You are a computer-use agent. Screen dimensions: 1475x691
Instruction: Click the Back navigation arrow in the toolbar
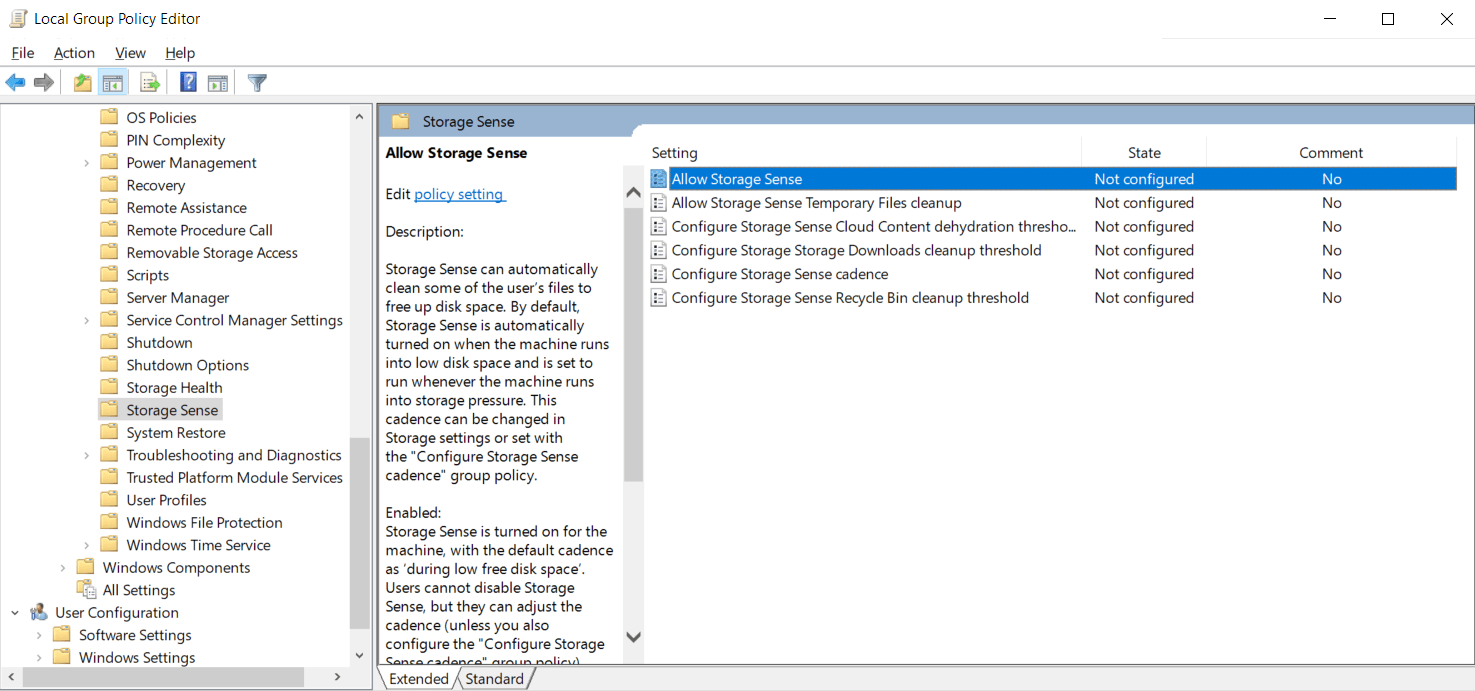click(15, 82)
